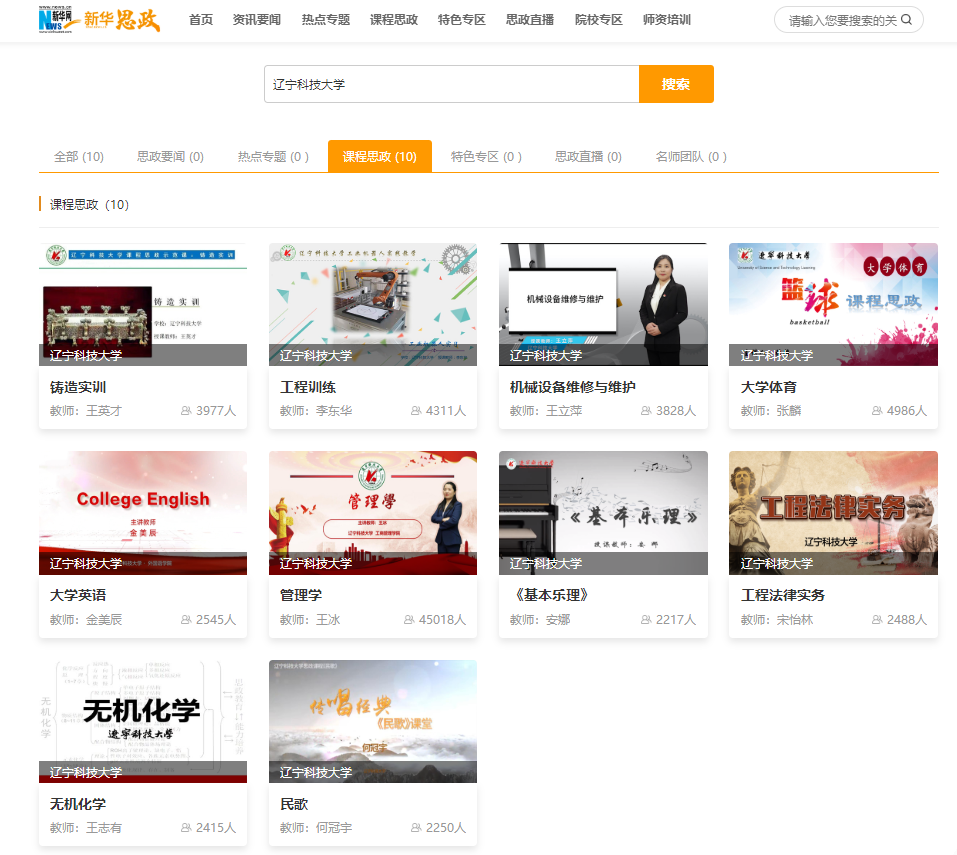This screenshot has width=957, height=855.
Task: Click the 管理学 course title
Action: pyautogui.click(x=301, y=595)
